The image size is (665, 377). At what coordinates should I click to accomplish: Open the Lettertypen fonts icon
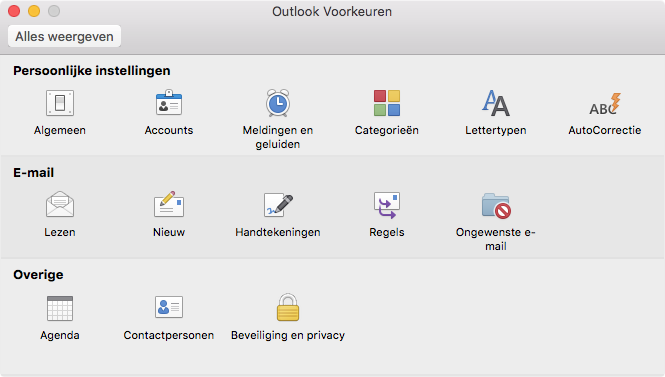[496, 103]
